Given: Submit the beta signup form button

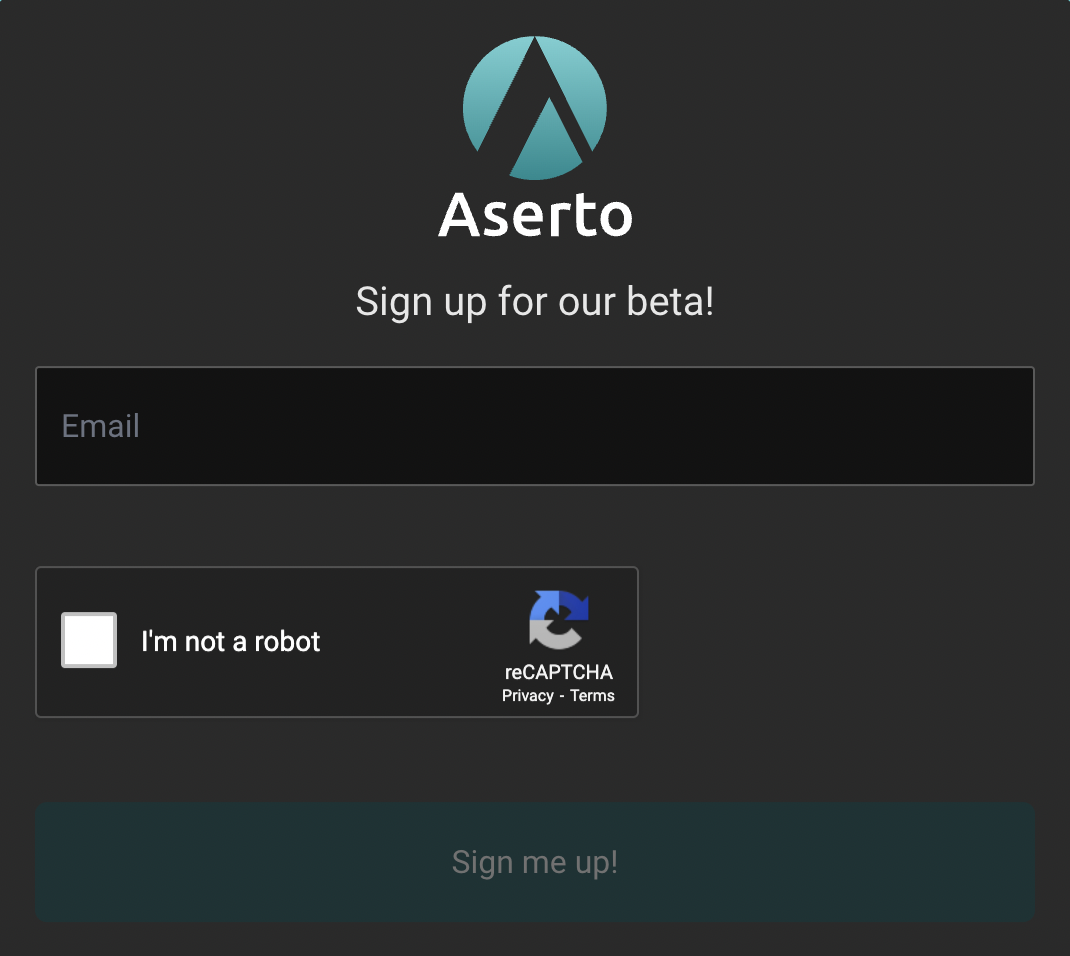Looking at the screenshot, I should [534, 863].
